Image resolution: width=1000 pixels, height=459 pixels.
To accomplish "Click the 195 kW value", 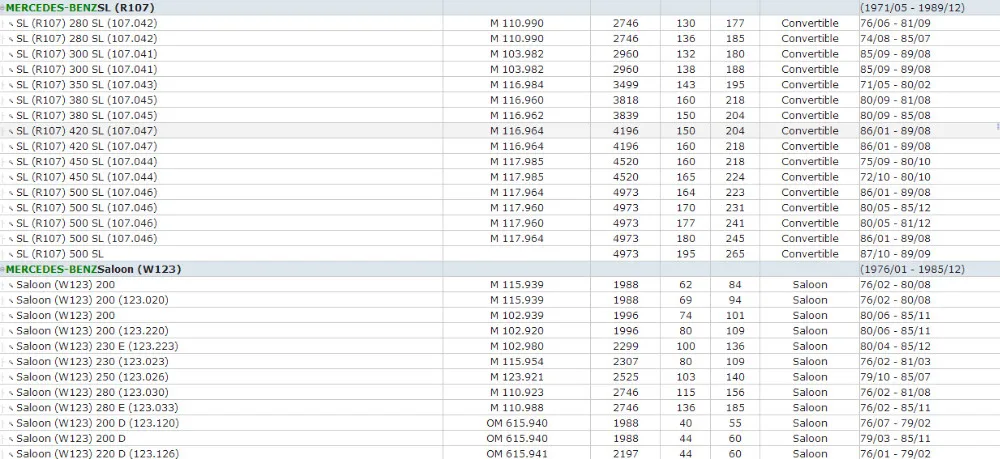I will point(686,254).
